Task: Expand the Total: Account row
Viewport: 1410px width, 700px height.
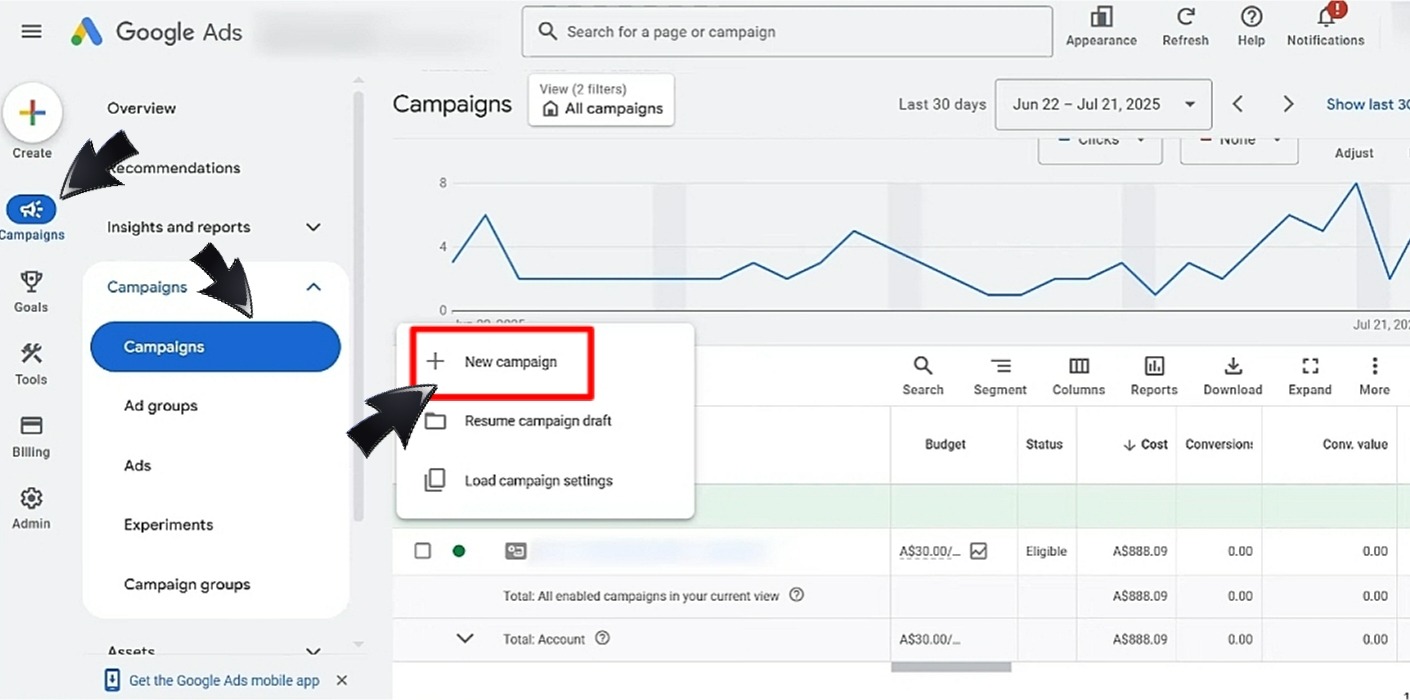Action: [x=465, y=638]
